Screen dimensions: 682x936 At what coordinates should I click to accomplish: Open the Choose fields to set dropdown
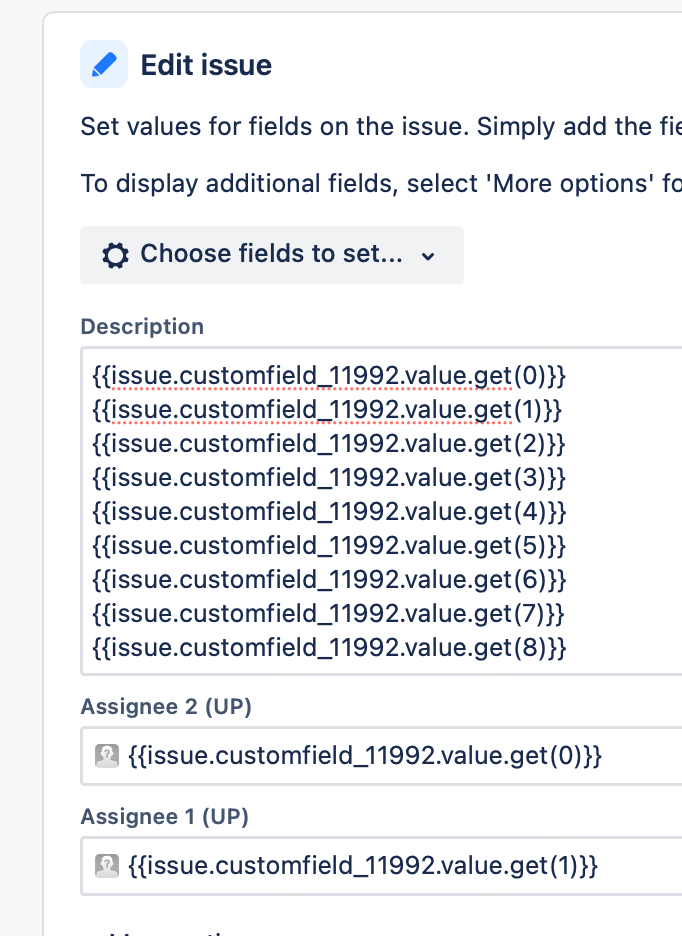click(x=271, y=255)
